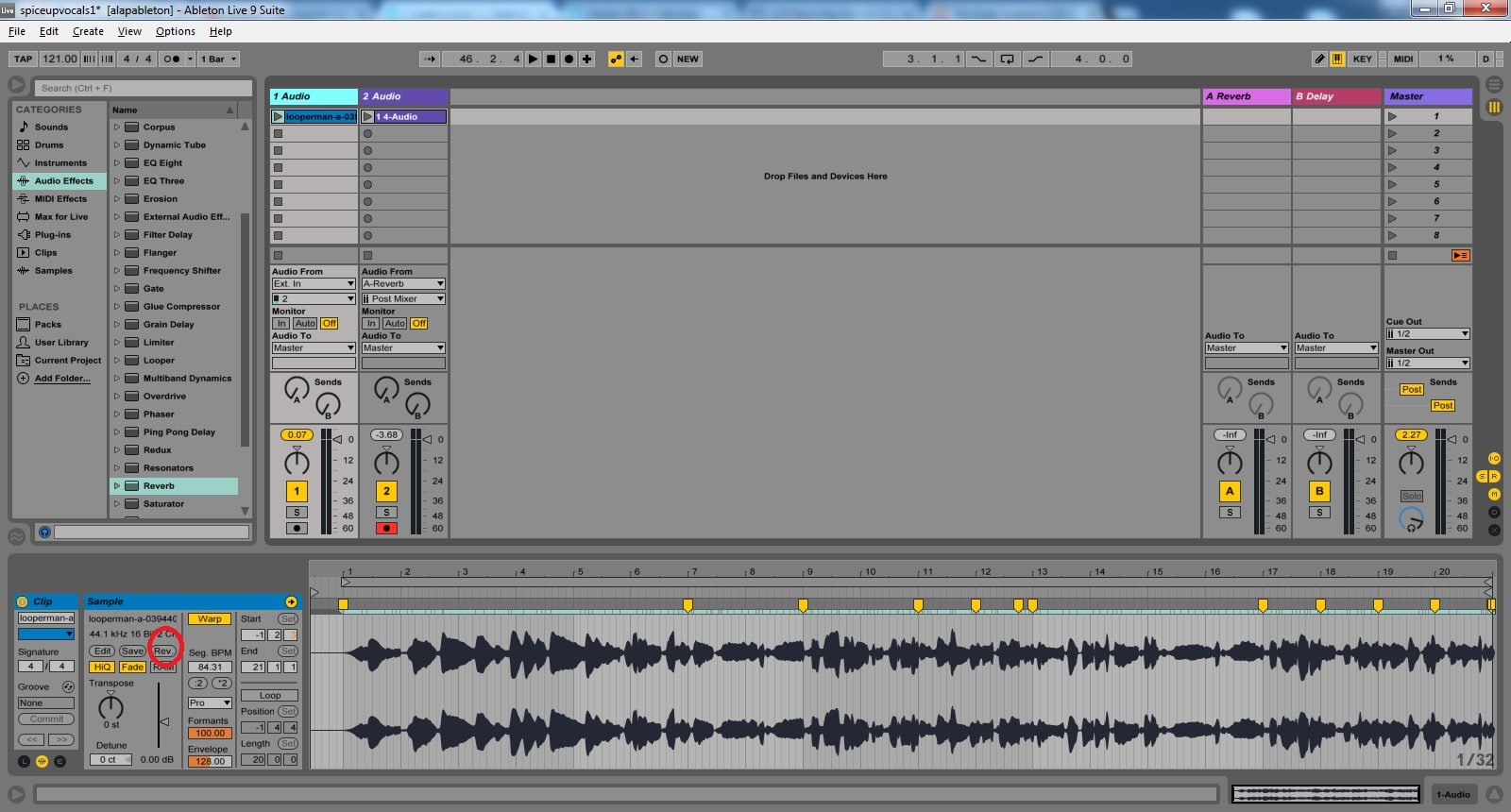
Task: Open the Help menu
Action: [221, 31]
